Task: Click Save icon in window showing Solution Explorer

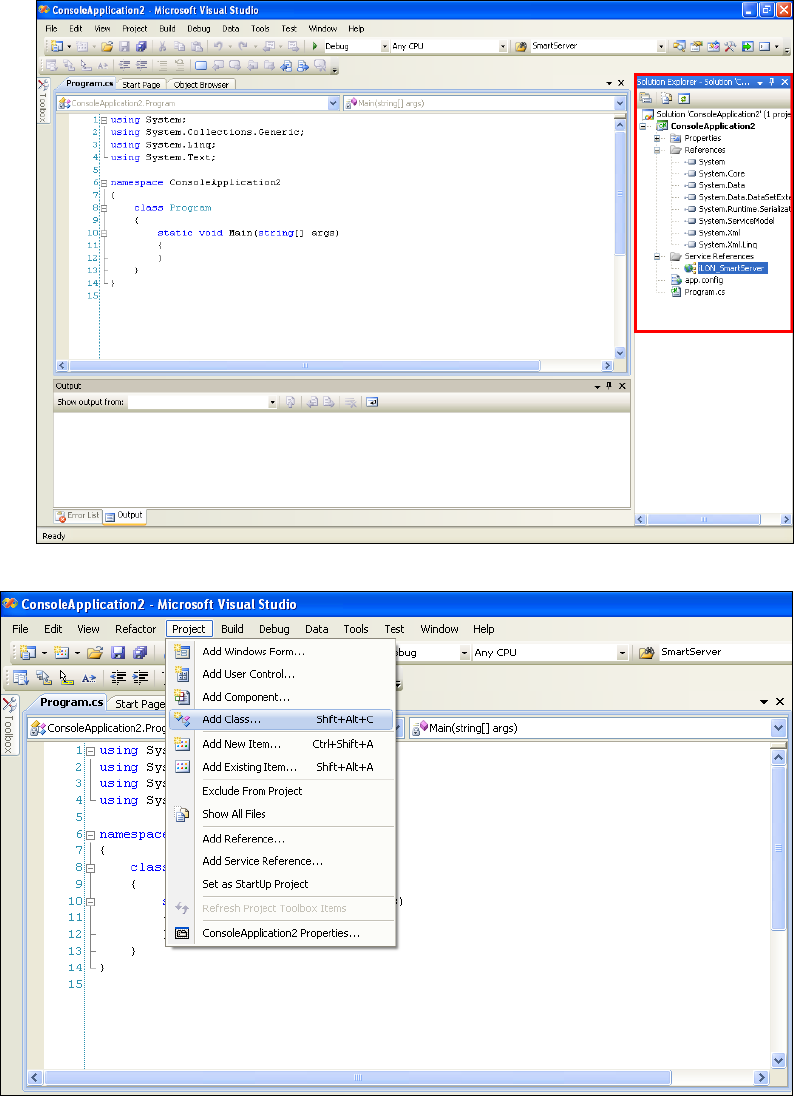Action: tap(124, 46)
